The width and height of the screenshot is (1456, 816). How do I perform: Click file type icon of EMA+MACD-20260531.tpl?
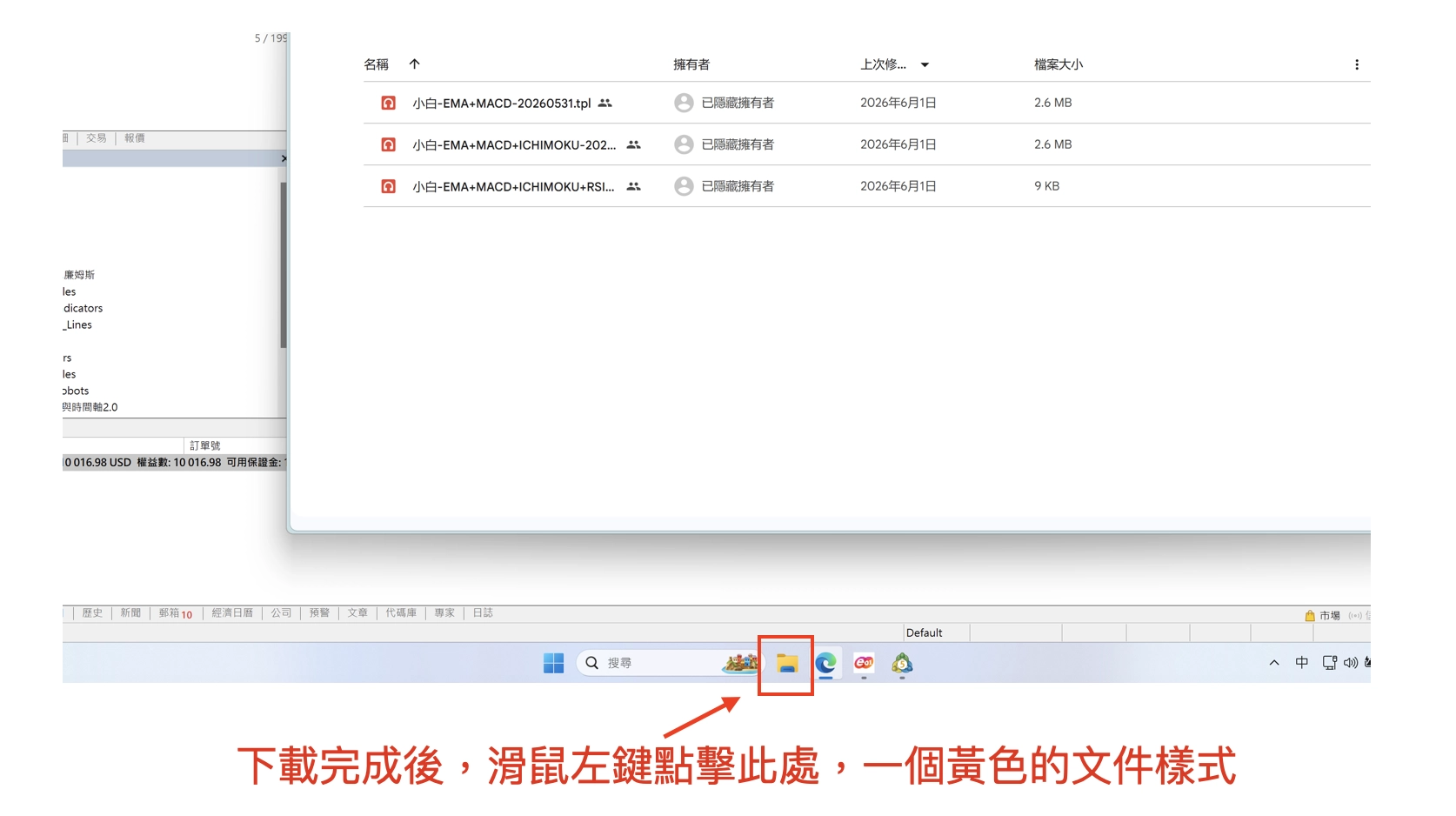(389, 103)
